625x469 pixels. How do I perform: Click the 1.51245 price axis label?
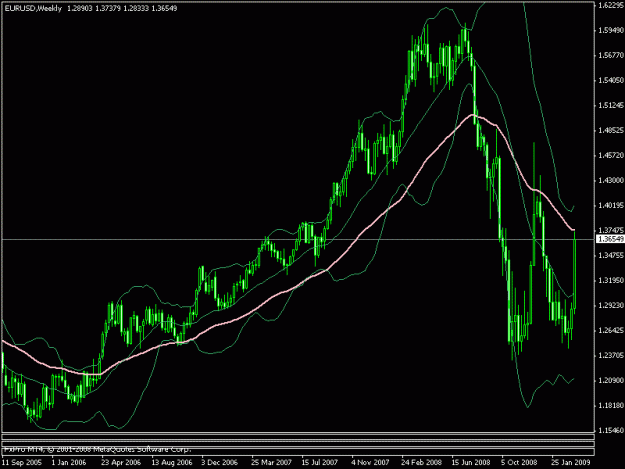coord(611,106)
